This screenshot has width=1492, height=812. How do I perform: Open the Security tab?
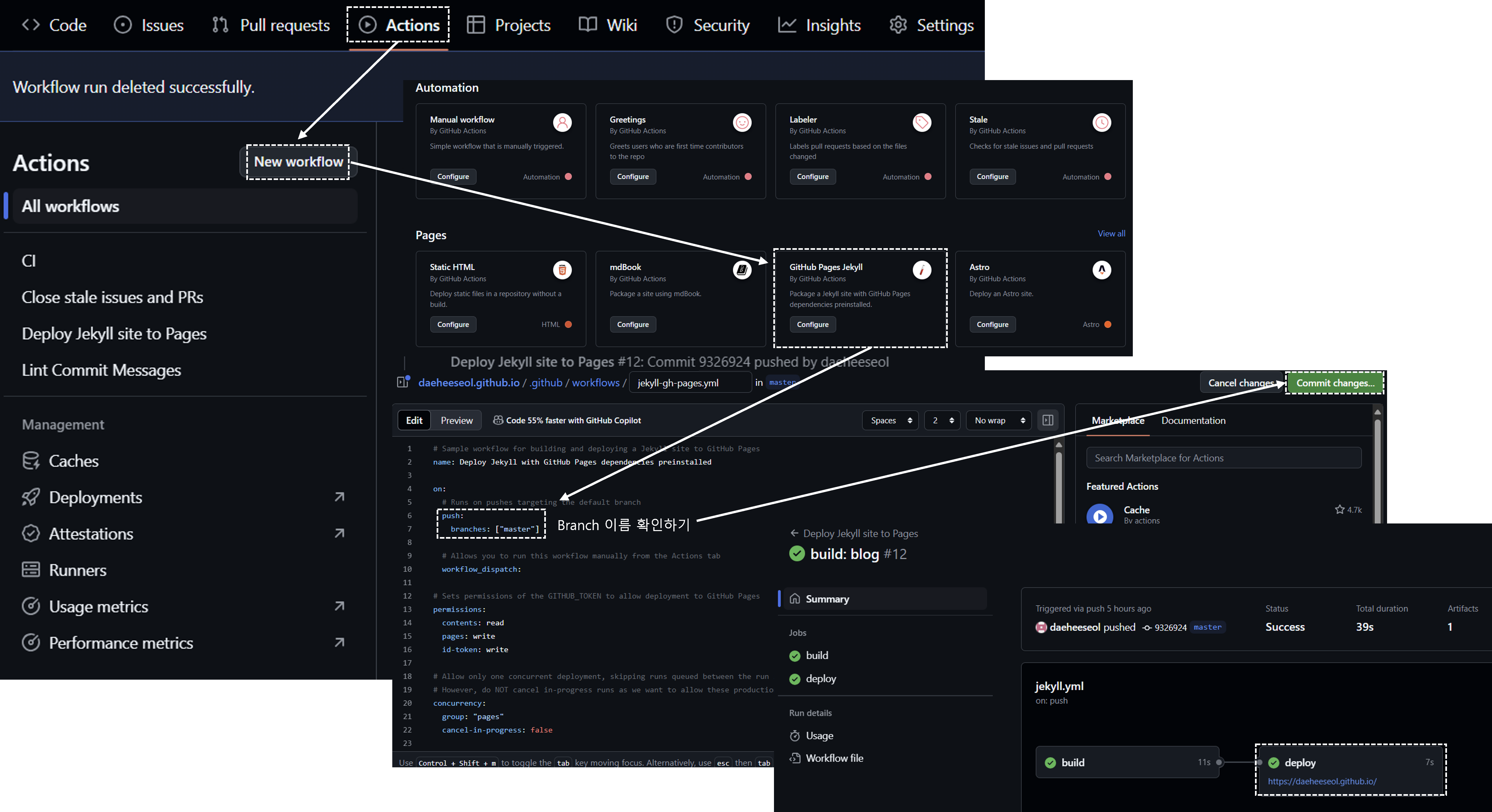[x=707, y=25]
